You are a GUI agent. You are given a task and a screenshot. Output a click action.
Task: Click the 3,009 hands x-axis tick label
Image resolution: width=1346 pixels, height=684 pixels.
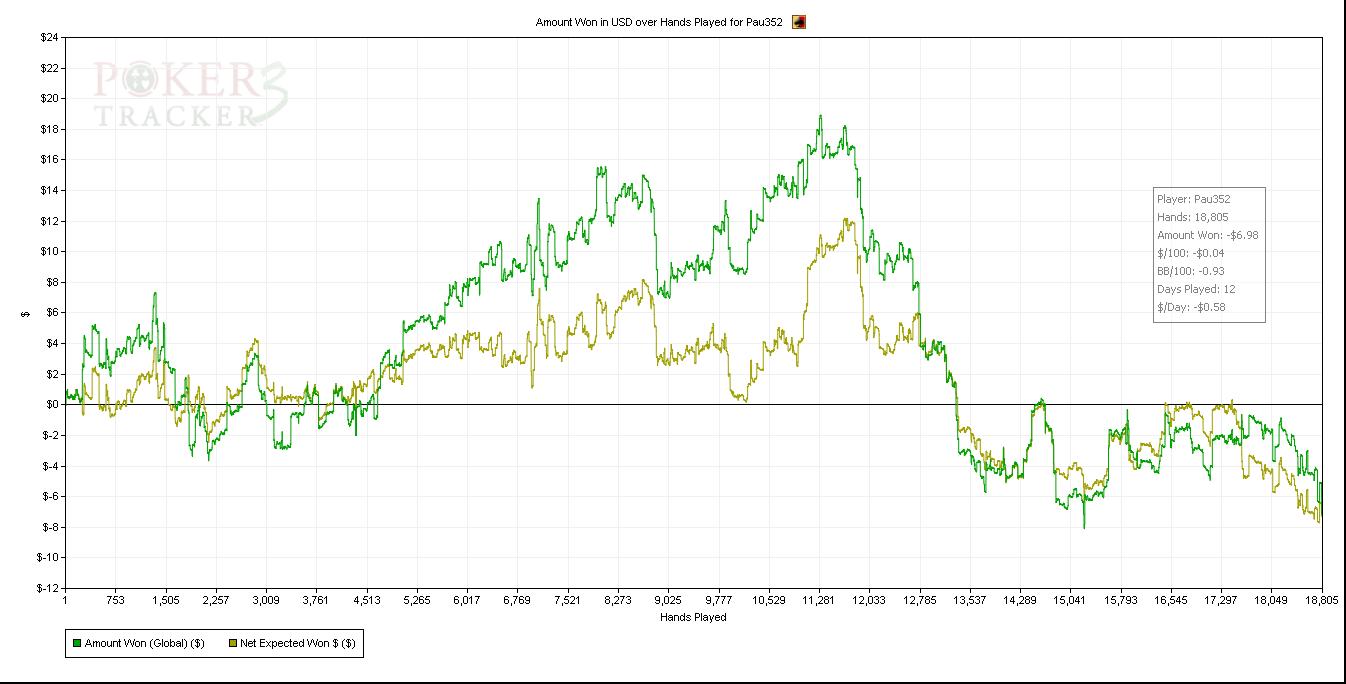pos(266,601)
